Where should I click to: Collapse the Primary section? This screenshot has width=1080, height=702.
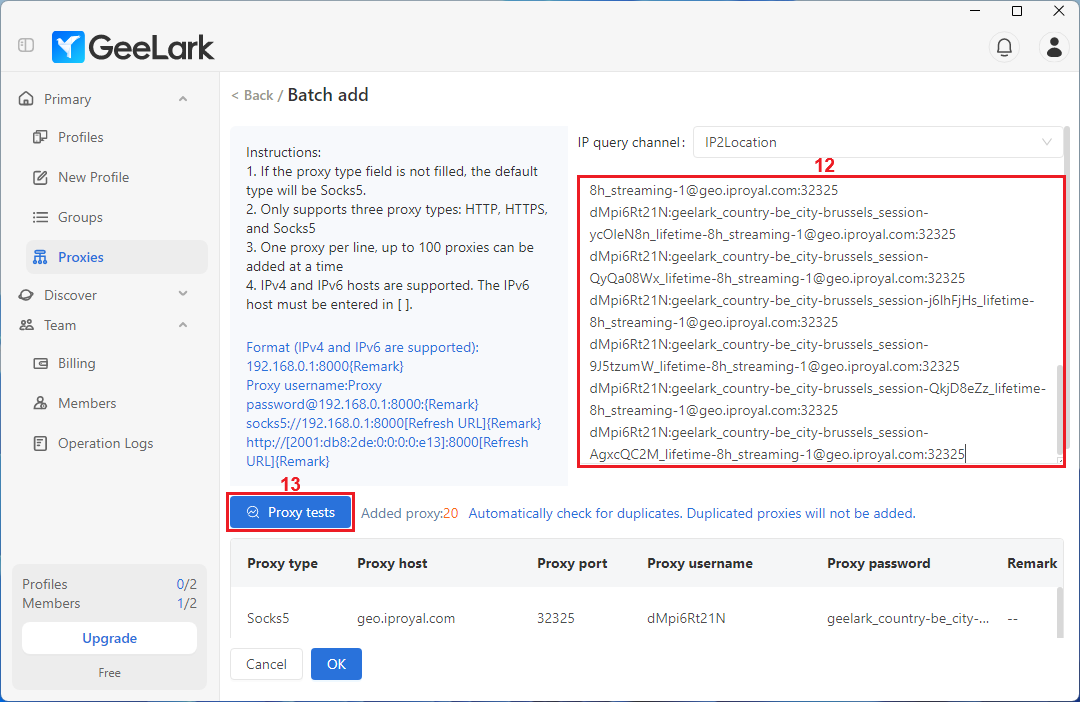(x=182, y=99)
